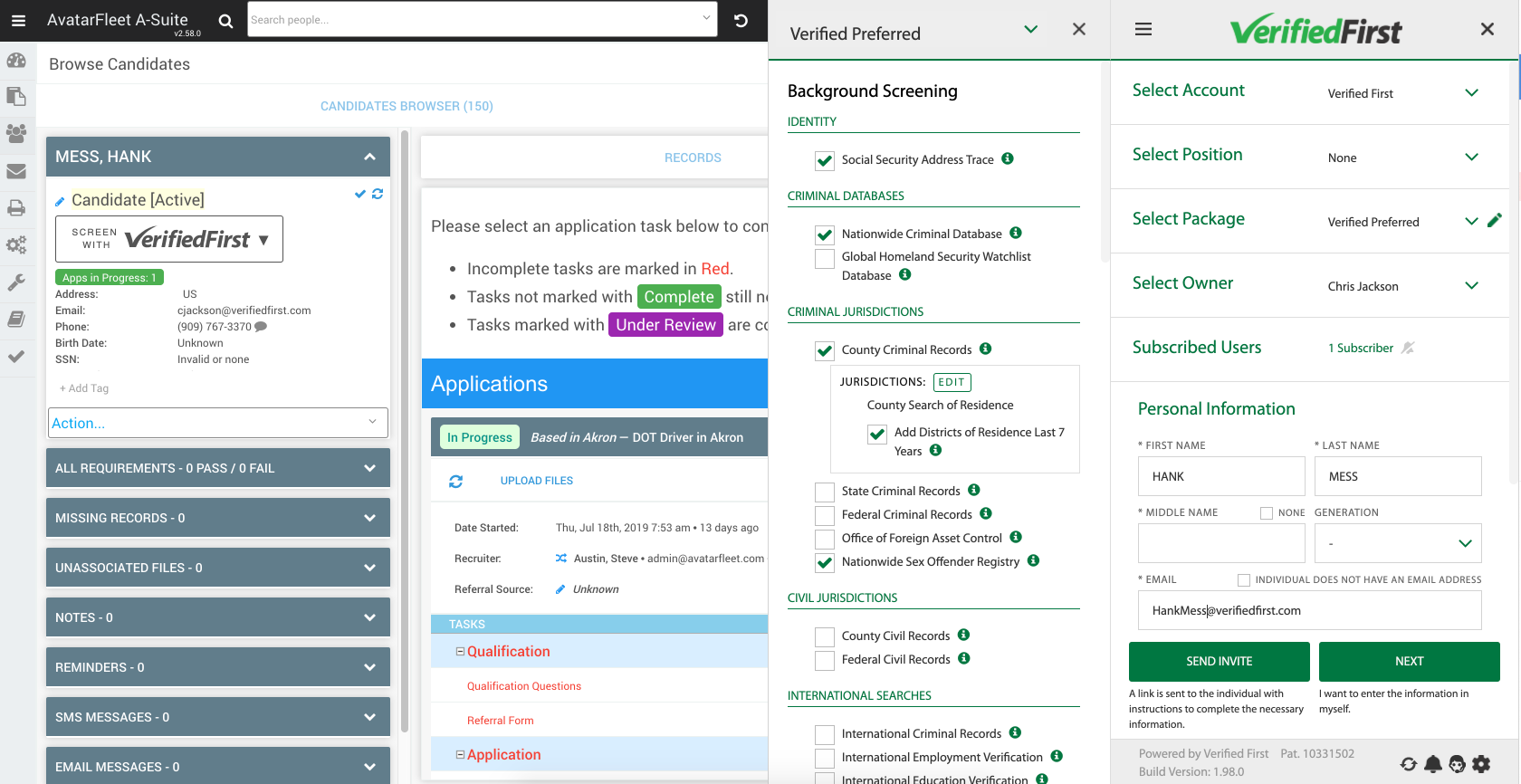This screenshot has width=1521, height=784.
Task: Open the envelope messages icon in sidebar
Action: [x=16, y=171]
